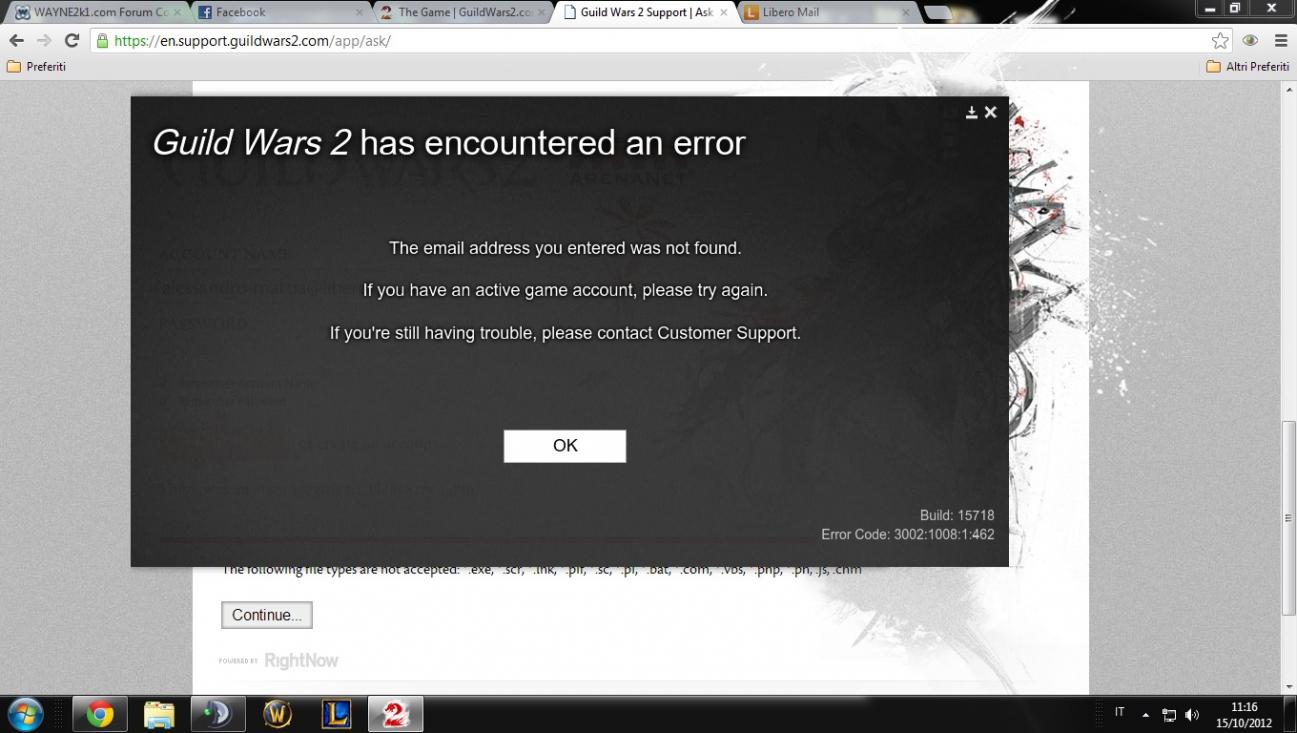Click the Build: 15718 text
This screenshot has width=1297, height=733.
[957, 516]
